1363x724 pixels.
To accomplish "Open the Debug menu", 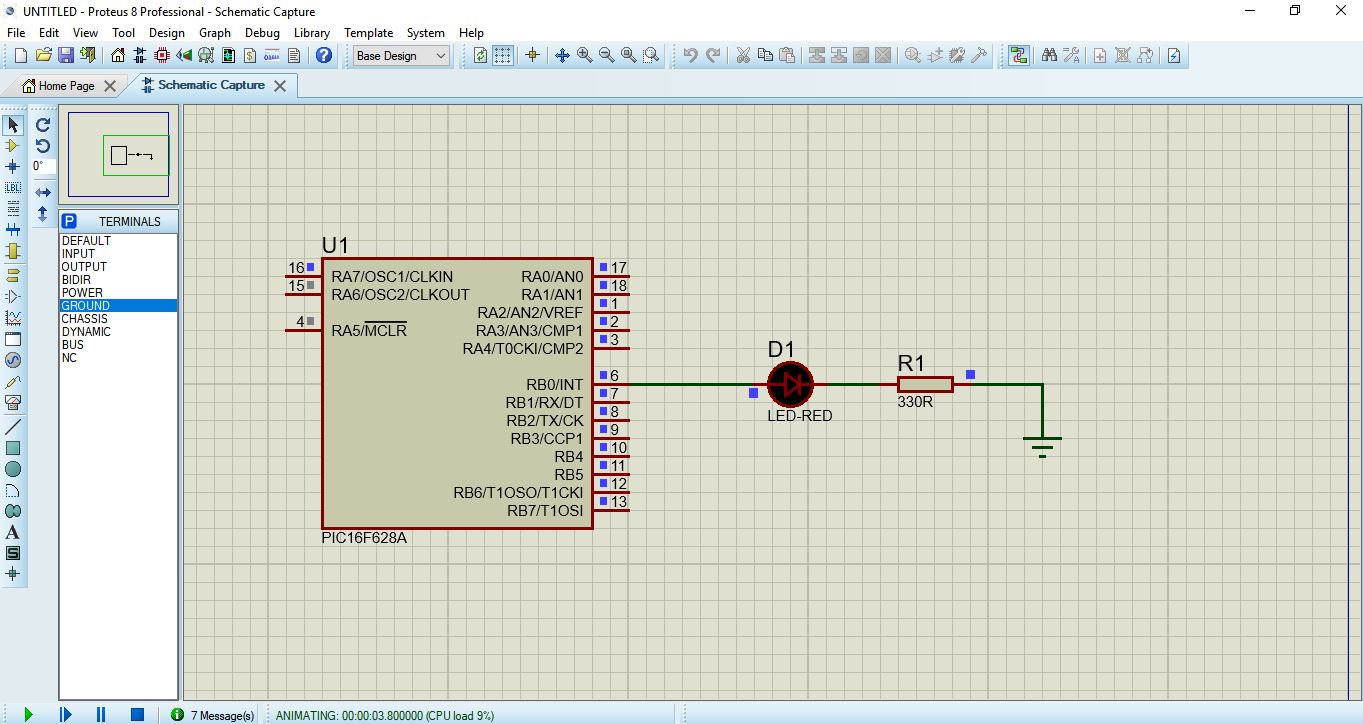I will 262,33.
